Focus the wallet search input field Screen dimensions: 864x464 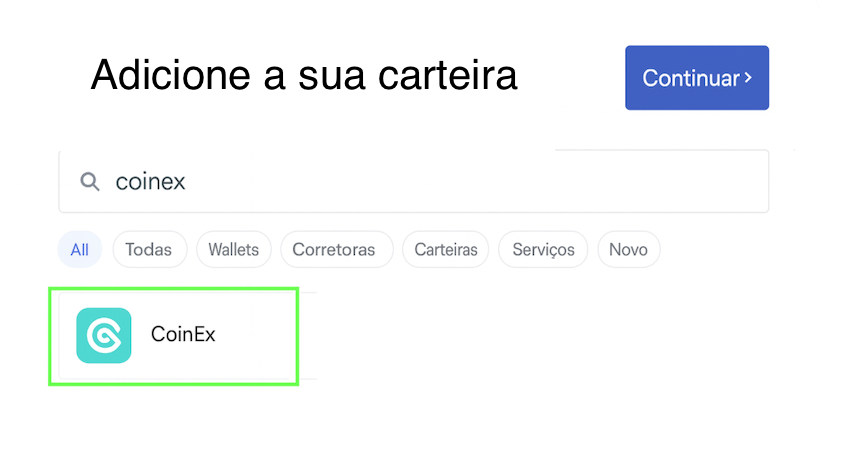click(414, 181)
